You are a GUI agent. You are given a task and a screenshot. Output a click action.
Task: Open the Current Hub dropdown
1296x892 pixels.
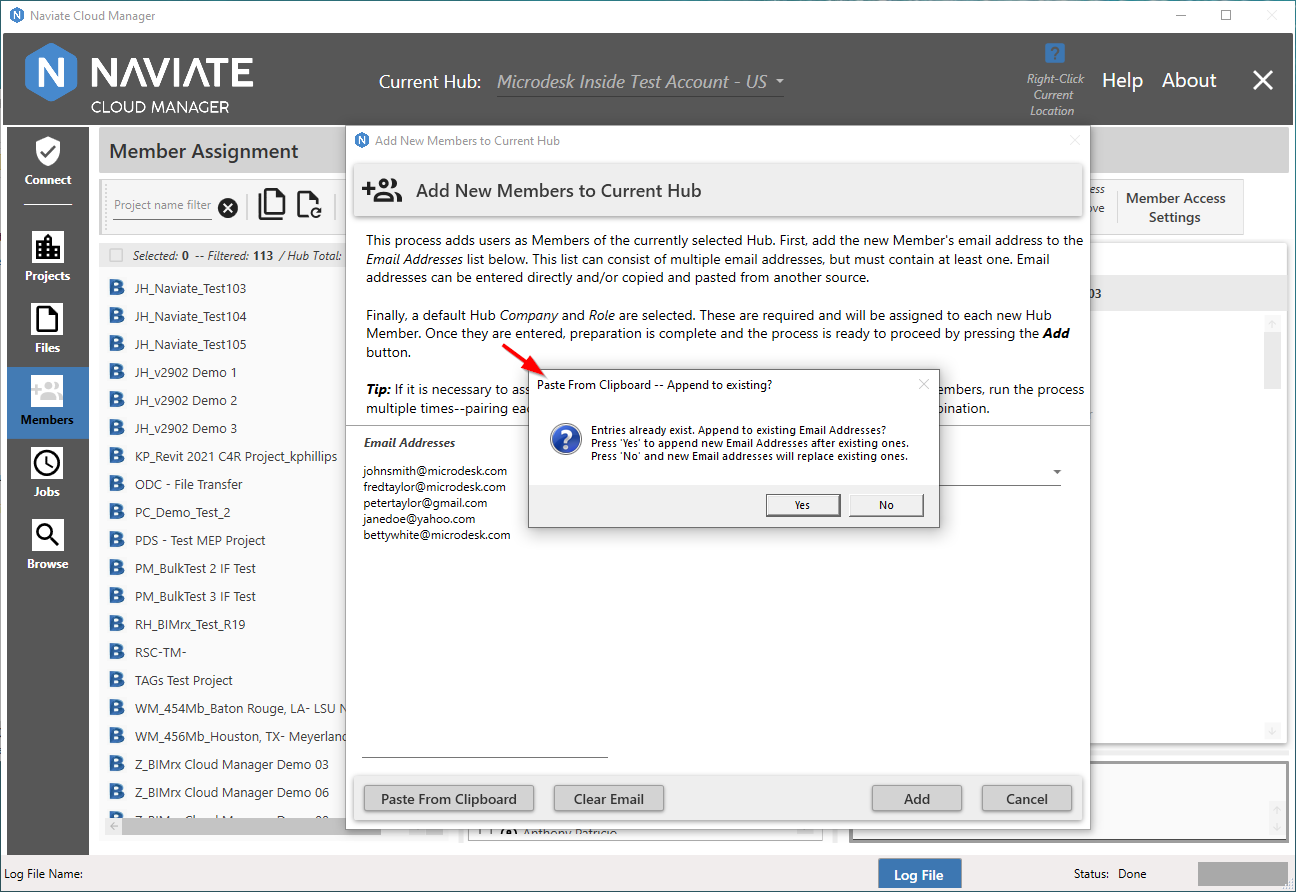(x=640, y=82)
